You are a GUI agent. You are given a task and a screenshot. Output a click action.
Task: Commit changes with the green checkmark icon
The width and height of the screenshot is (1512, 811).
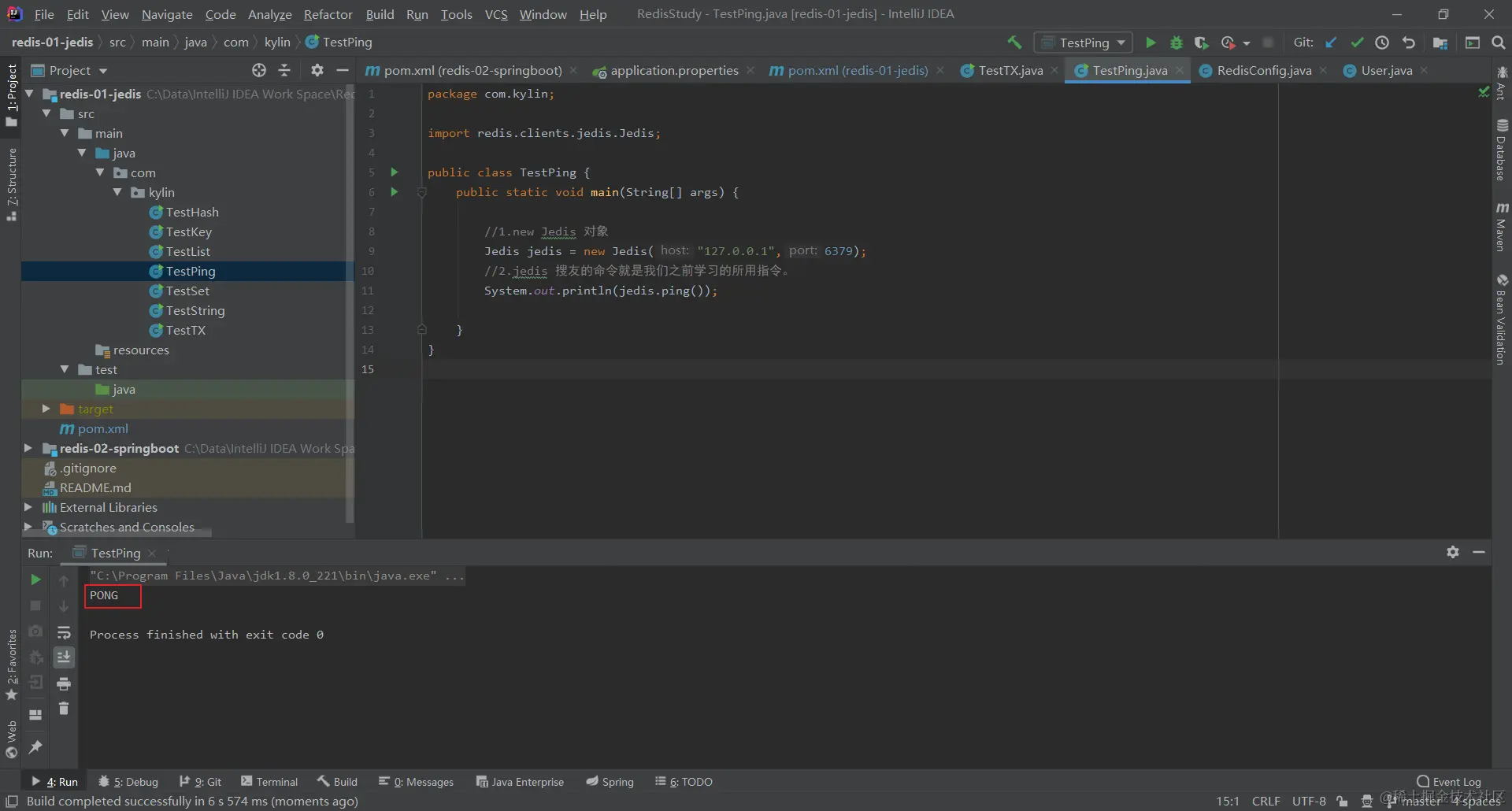(x=1357, y=43)
